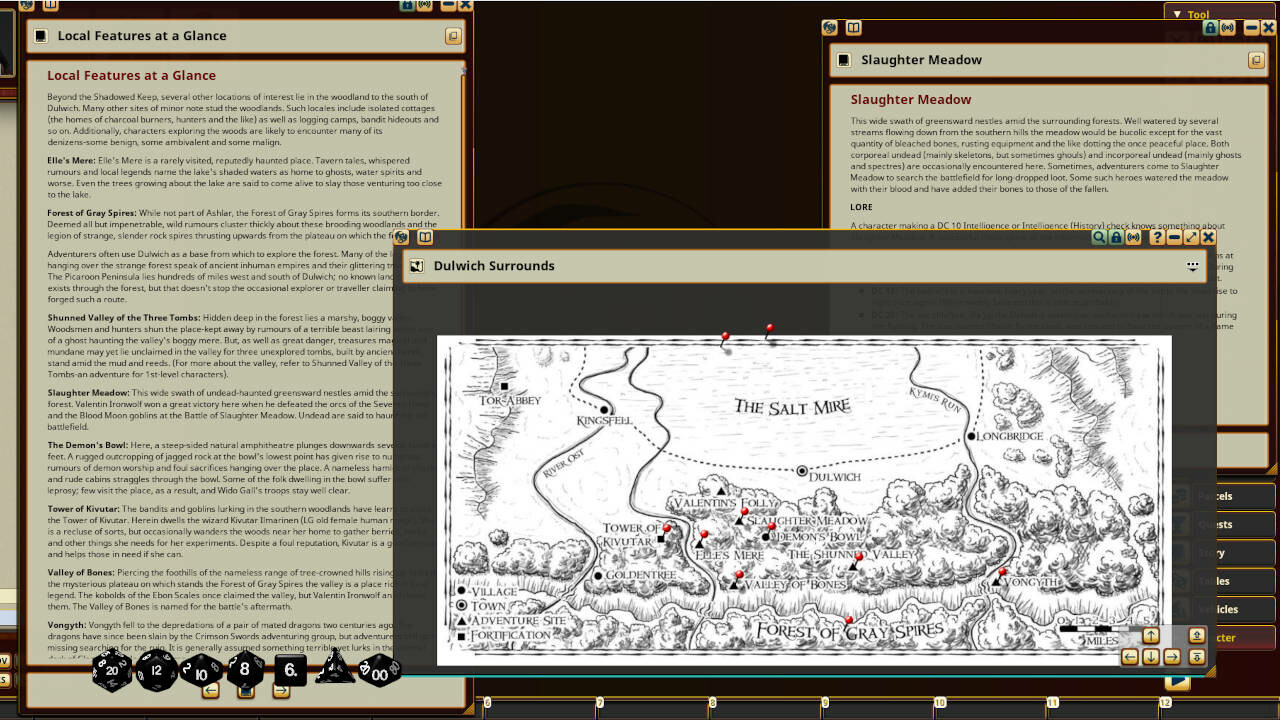Toggle the green padlock on Slaughter Meadow window
Viewport: 1280px width, 720px height.
(x=1210, y=28)
